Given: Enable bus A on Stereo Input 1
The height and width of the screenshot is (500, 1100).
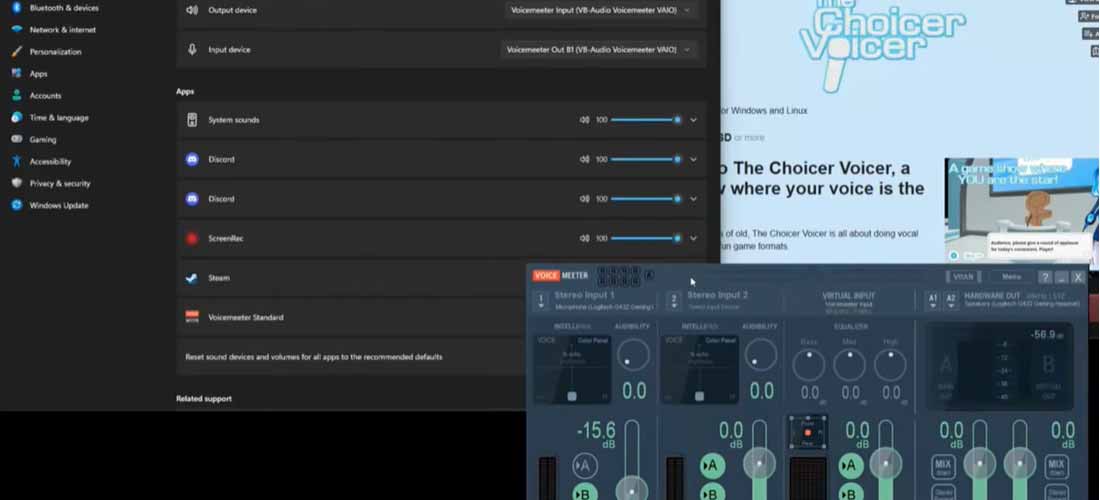Looking at the screenshot, I should pyautogui.click(x=585, y=466).
